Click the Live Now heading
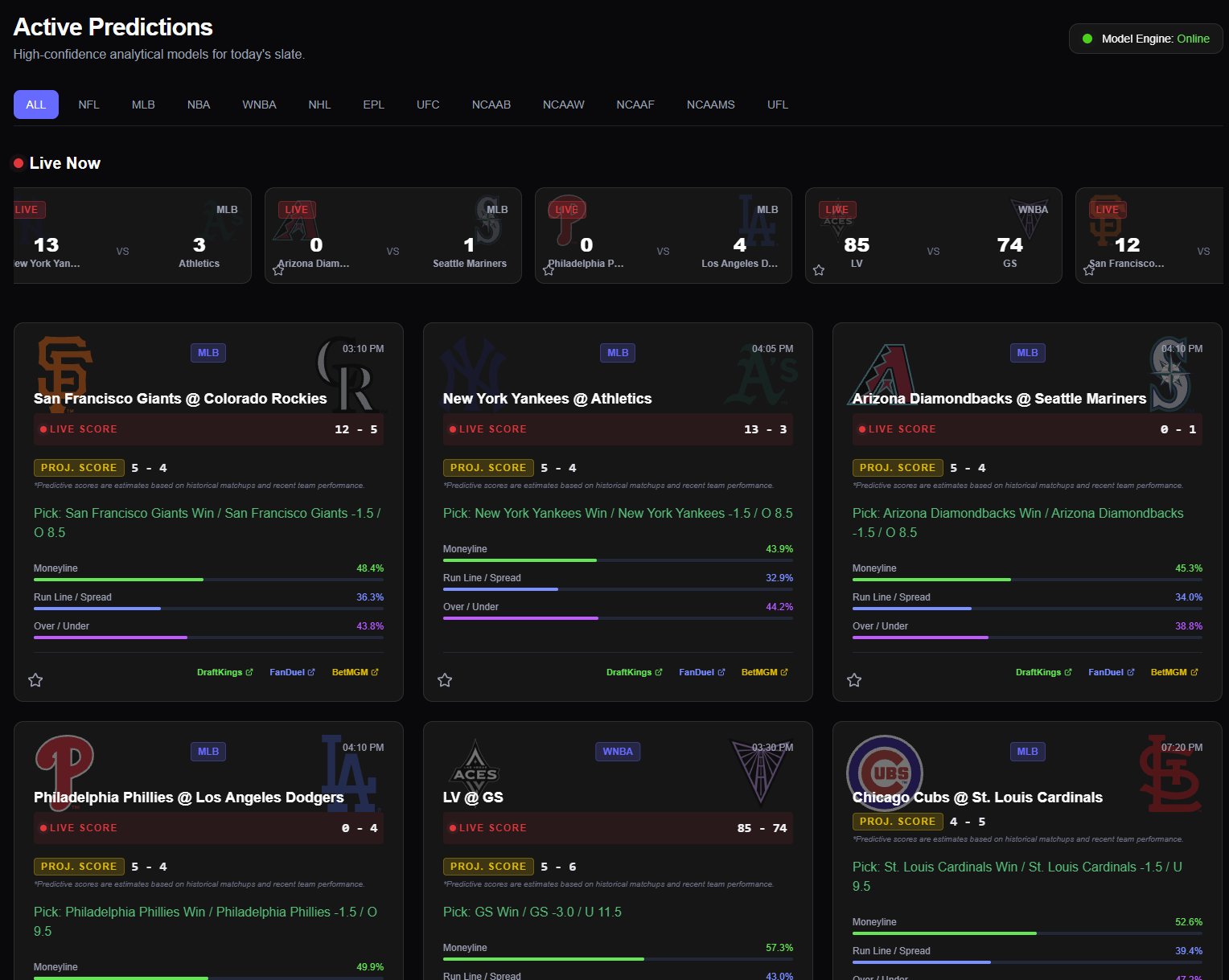 [x=64, y=163]
